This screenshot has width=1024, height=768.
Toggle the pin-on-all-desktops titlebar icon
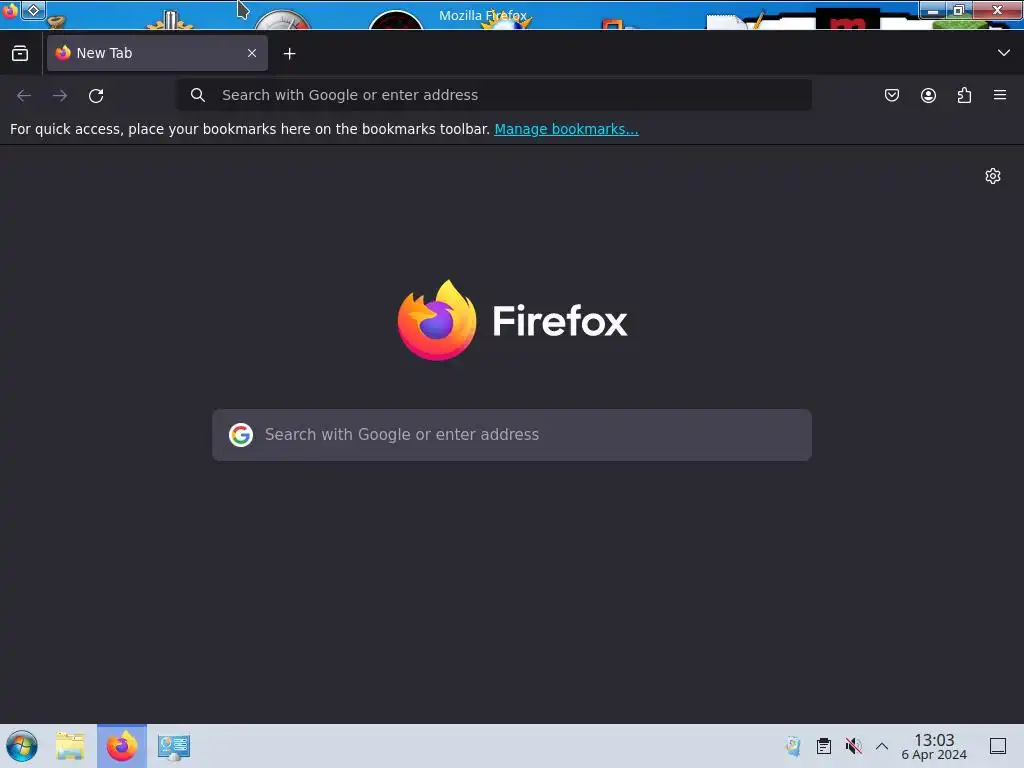click(x=33, y=10)
